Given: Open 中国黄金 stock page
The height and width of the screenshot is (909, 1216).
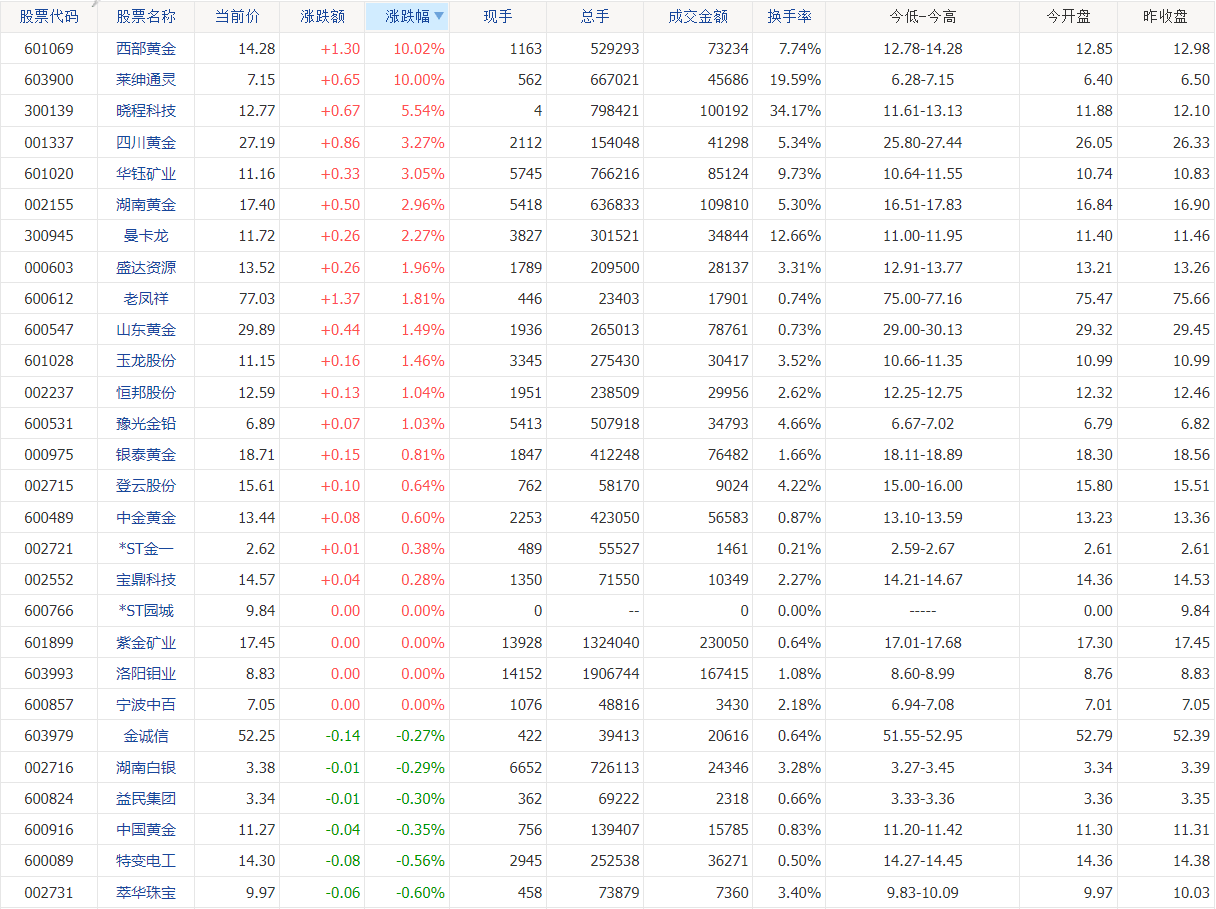Looking at the screenshot, I should 146,830.
